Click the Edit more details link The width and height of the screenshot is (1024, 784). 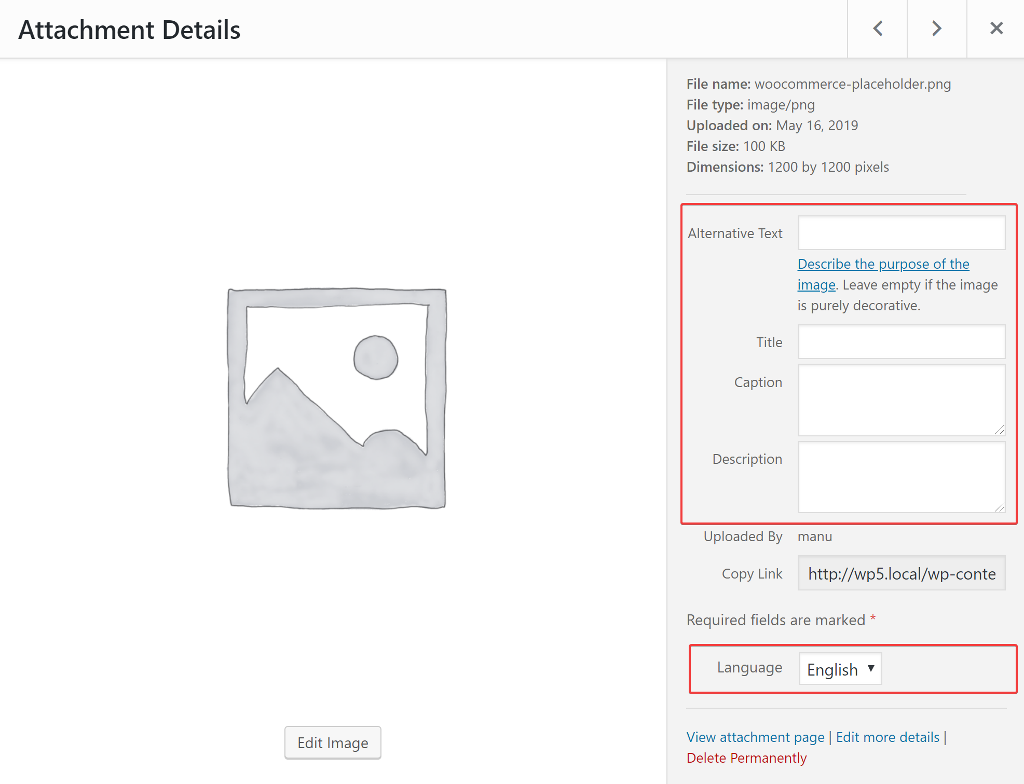coord(887,737)
